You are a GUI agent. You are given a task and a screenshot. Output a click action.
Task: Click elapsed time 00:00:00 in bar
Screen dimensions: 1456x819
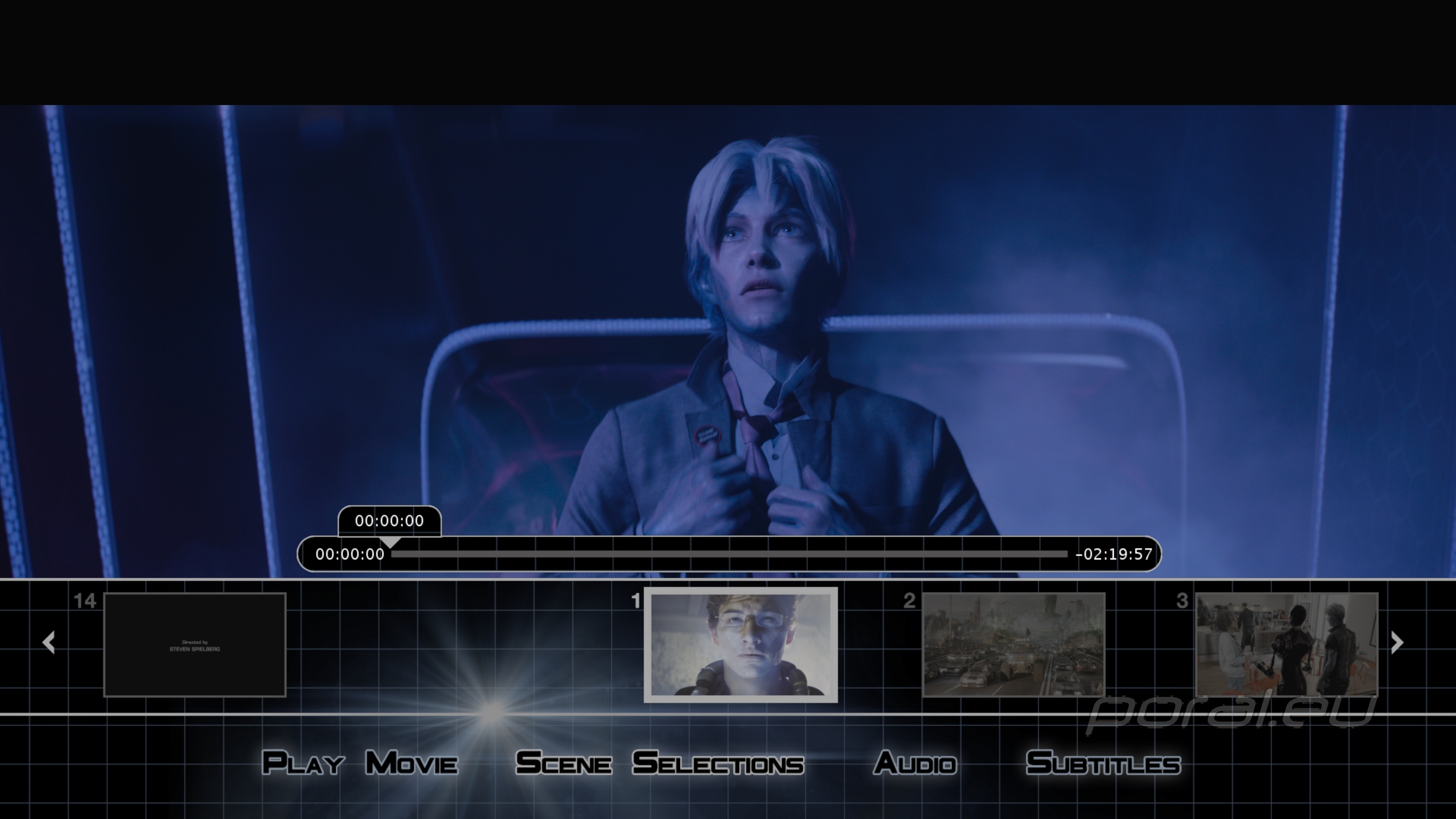350,554
